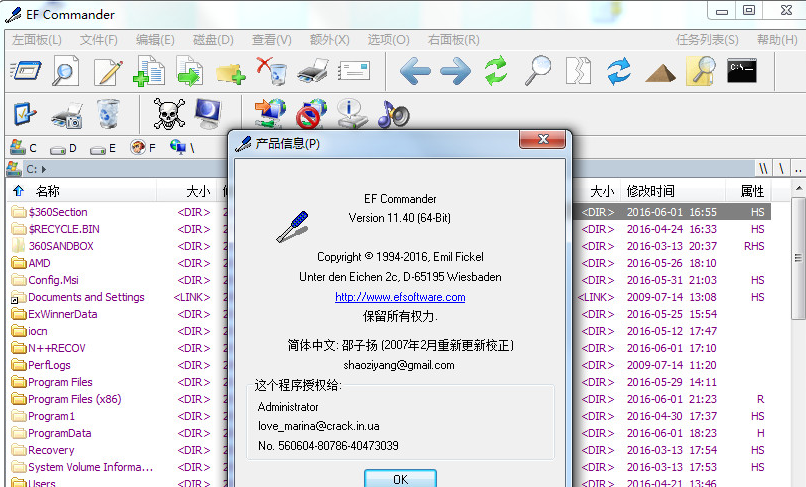Click the skull and crossbones icon
The image size is (806, 487).
(169, 114)
